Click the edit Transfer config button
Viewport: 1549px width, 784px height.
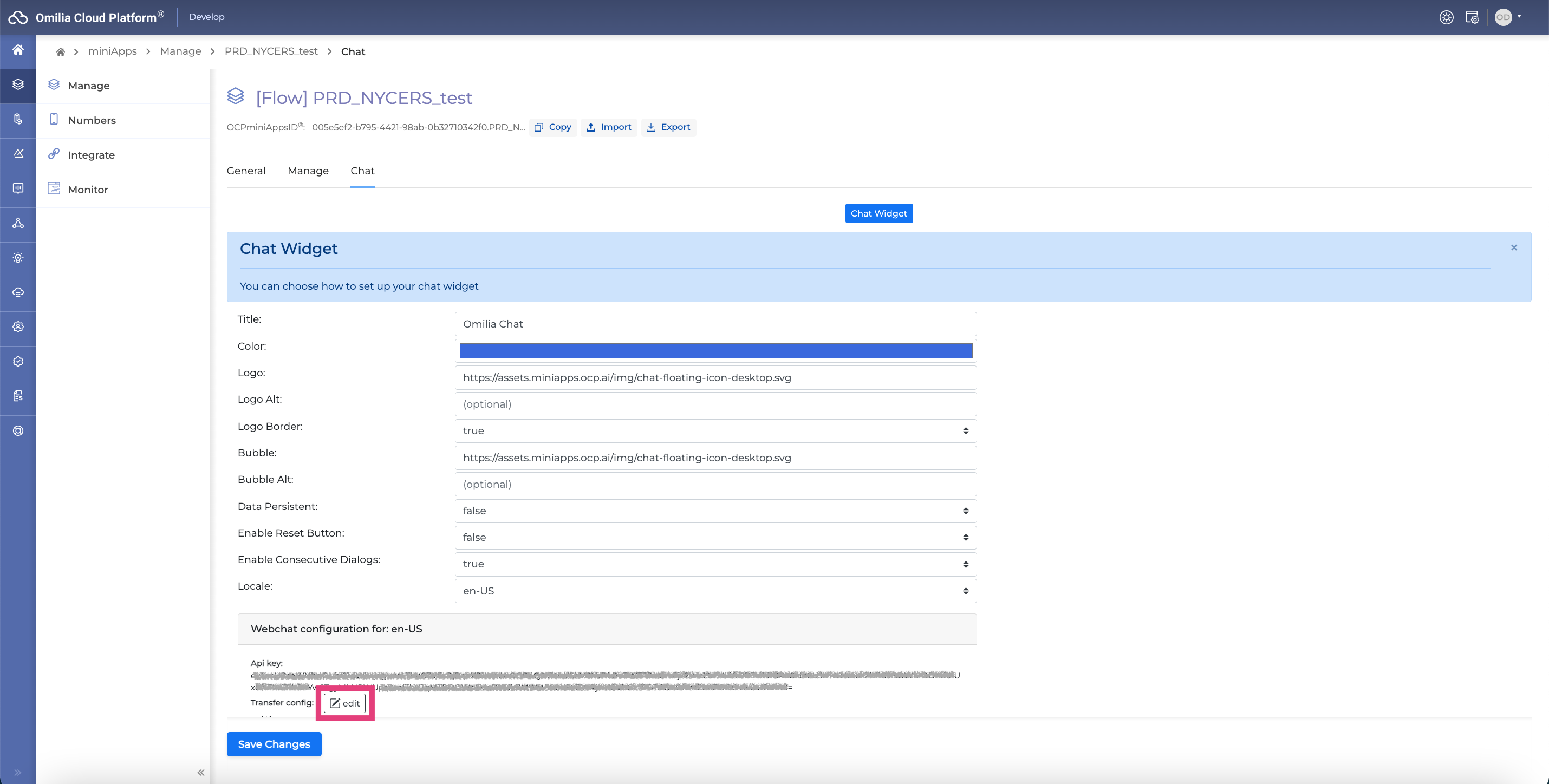[345, 703]
